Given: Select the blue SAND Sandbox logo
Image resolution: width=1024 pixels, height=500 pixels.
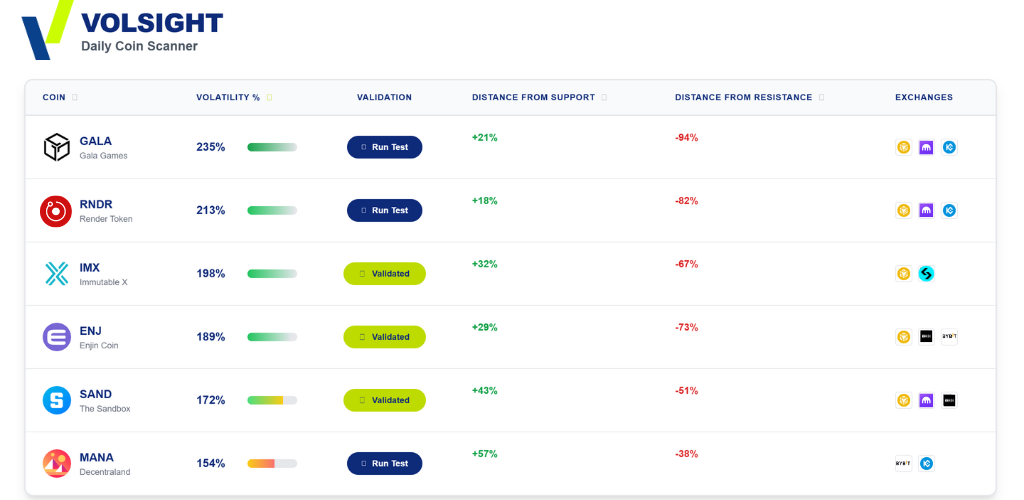Looking at the screenshot, I should (56, 400).
